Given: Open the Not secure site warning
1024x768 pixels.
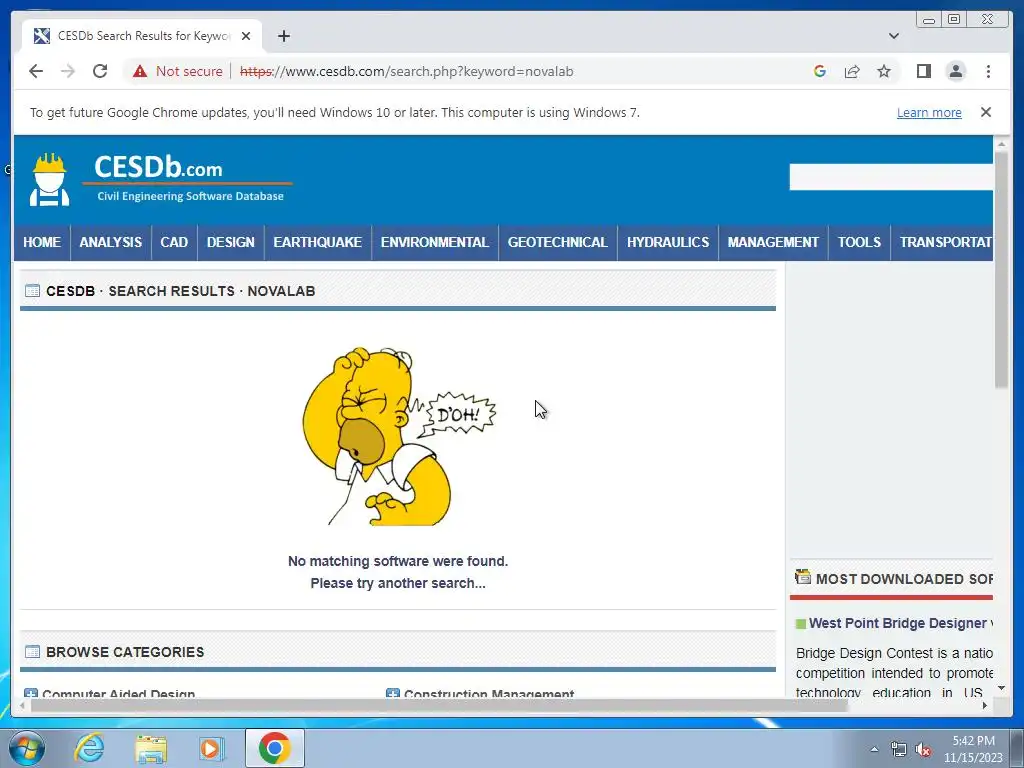Looking at the screenshot, I should pos(178,71).
